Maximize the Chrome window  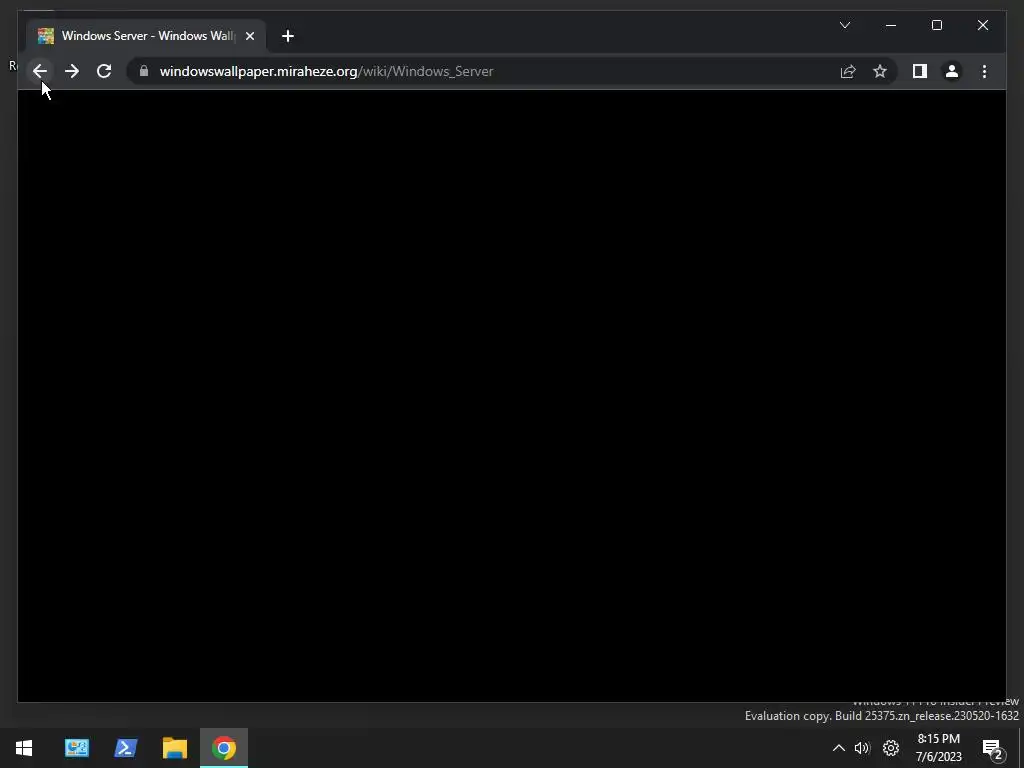(936, 25)
